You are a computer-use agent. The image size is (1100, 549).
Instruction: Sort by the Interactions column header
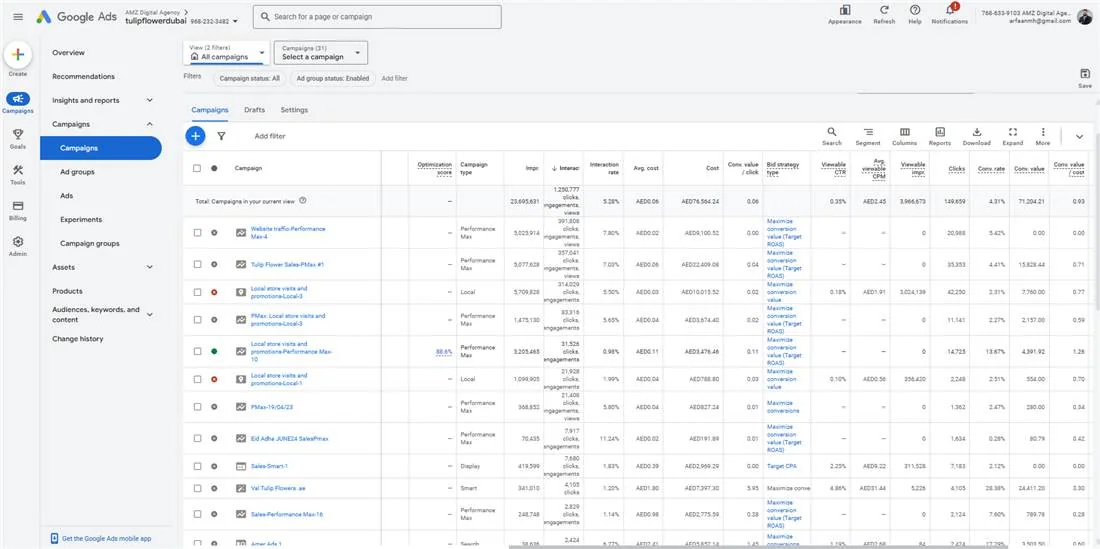tap(563, 168)
